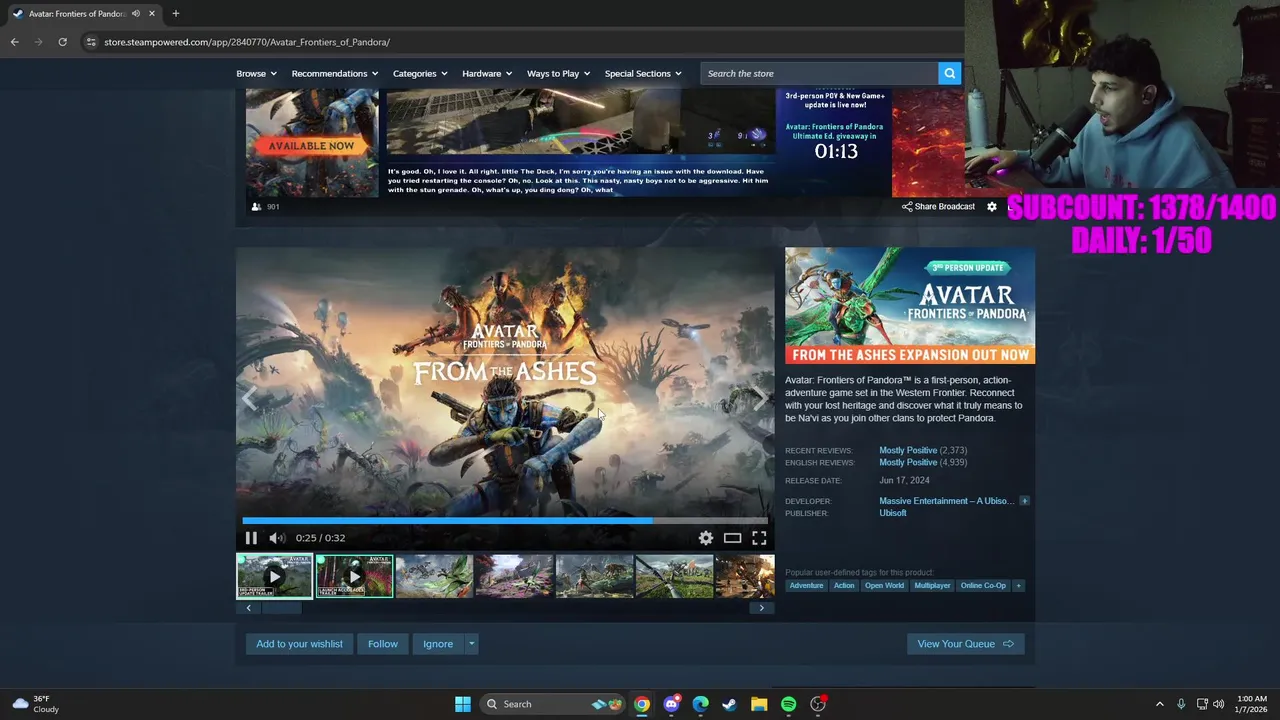
Task: Expand the Browse menu
Action: tap(256, 73)
